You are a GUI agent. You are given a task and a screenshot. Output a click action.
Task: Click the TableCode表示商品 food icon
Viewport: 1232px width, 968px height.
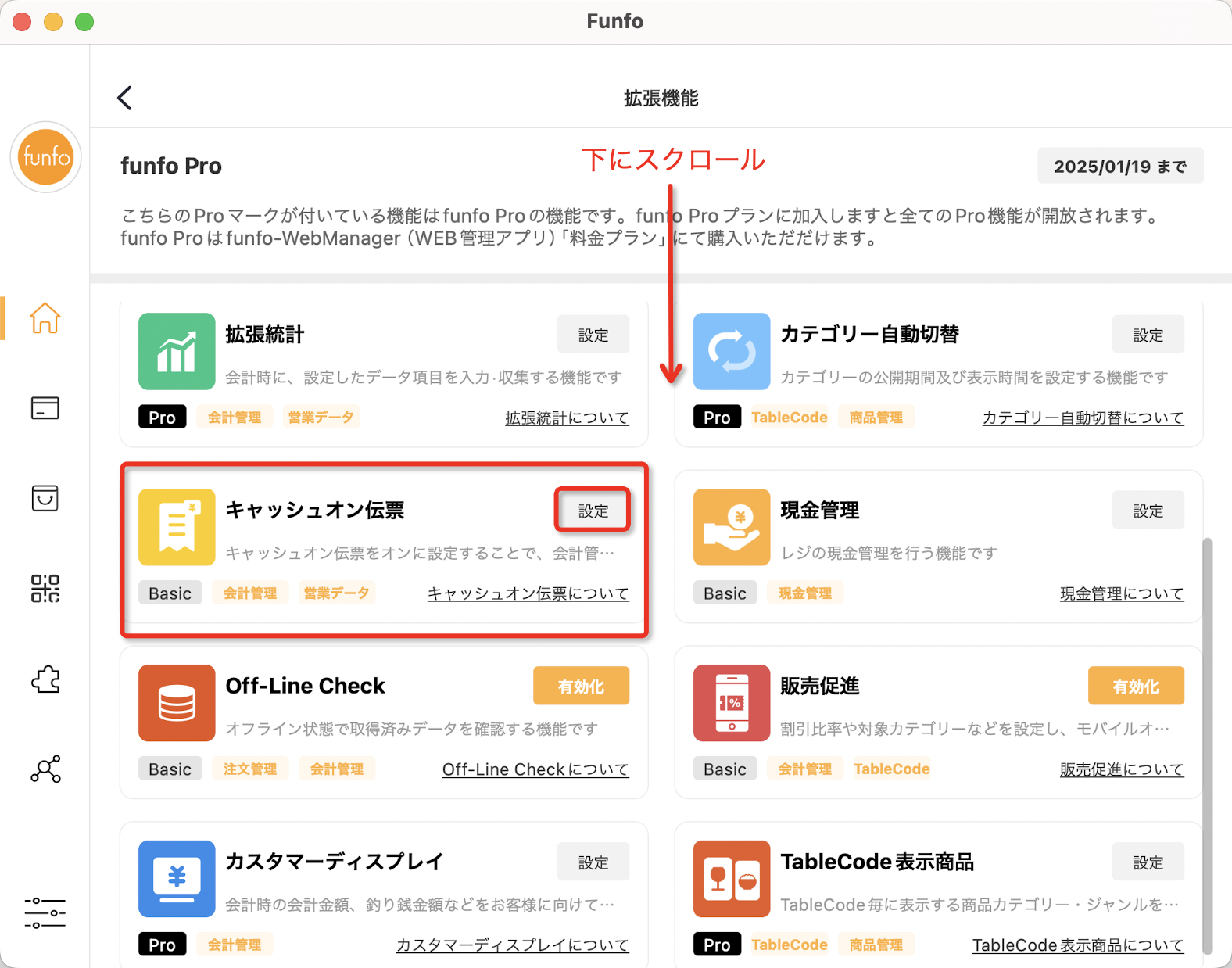[x=732, y=879]
